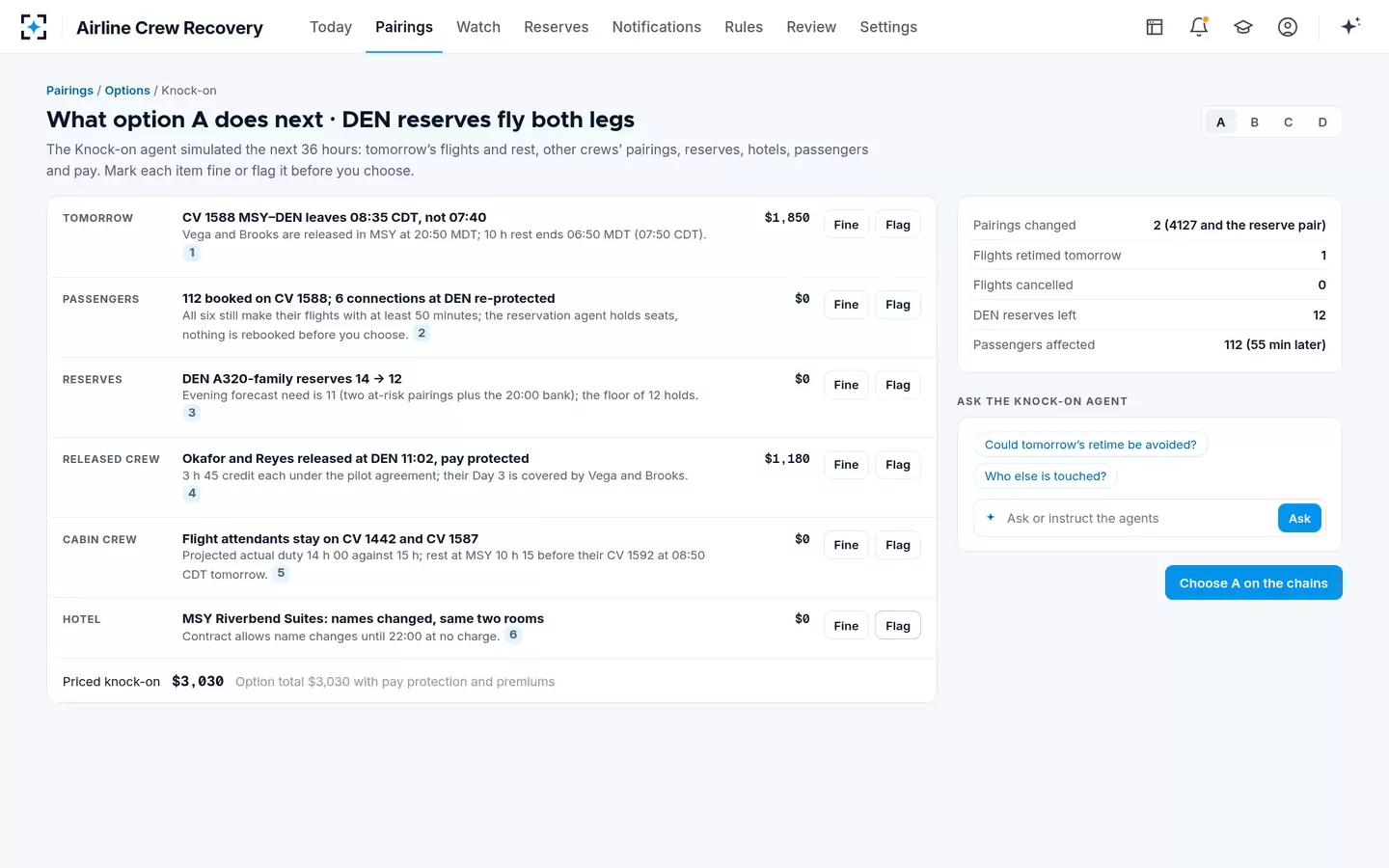Click the Airline Crew Recovery logo icon
Viewport: 1389px width, 868px height.
click(34, 27)
